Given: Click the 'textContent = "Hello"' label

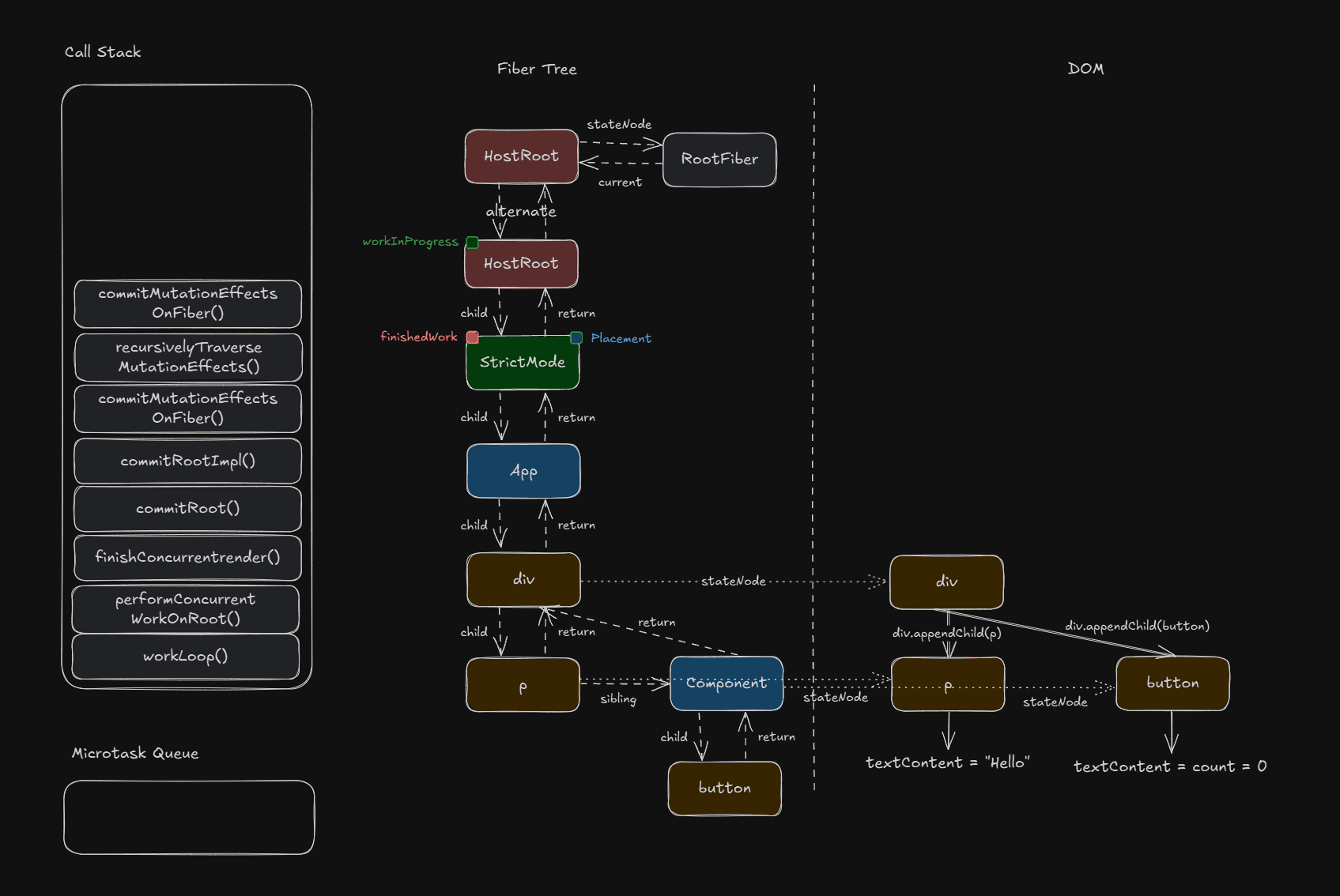Looking at the screenshot, I should (947, 763).
